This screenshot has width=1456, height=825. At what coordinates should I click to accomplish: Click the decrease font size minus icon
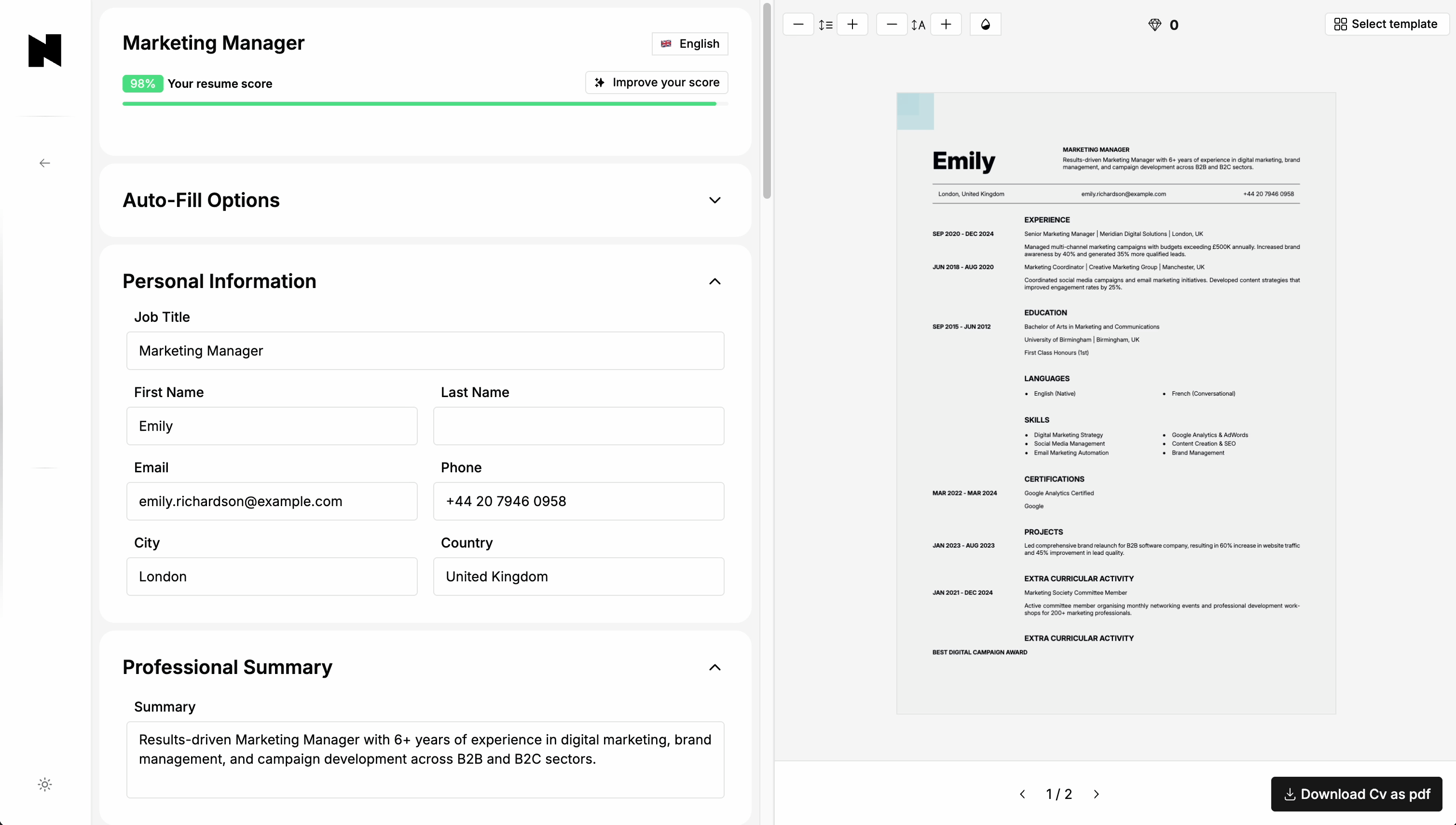(x=891, y=25)
